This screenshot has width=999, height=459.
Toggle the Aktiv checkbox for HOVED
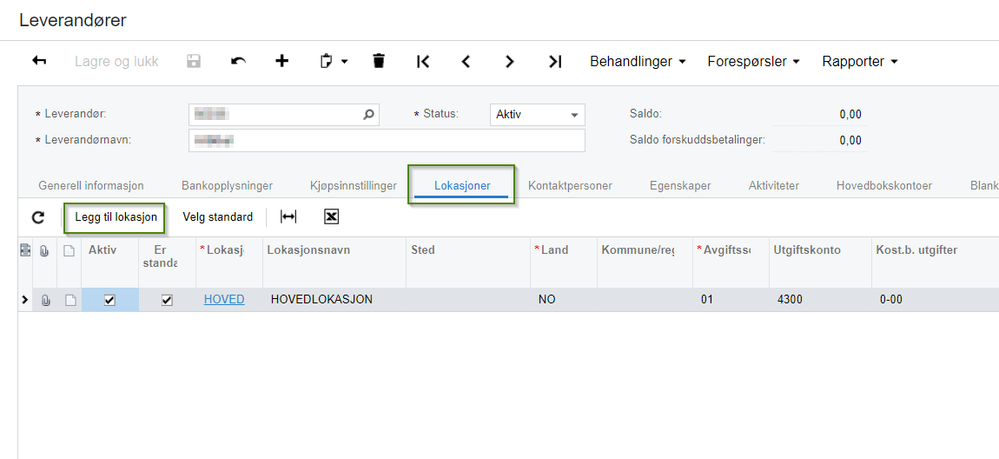(x=110, y=300)
